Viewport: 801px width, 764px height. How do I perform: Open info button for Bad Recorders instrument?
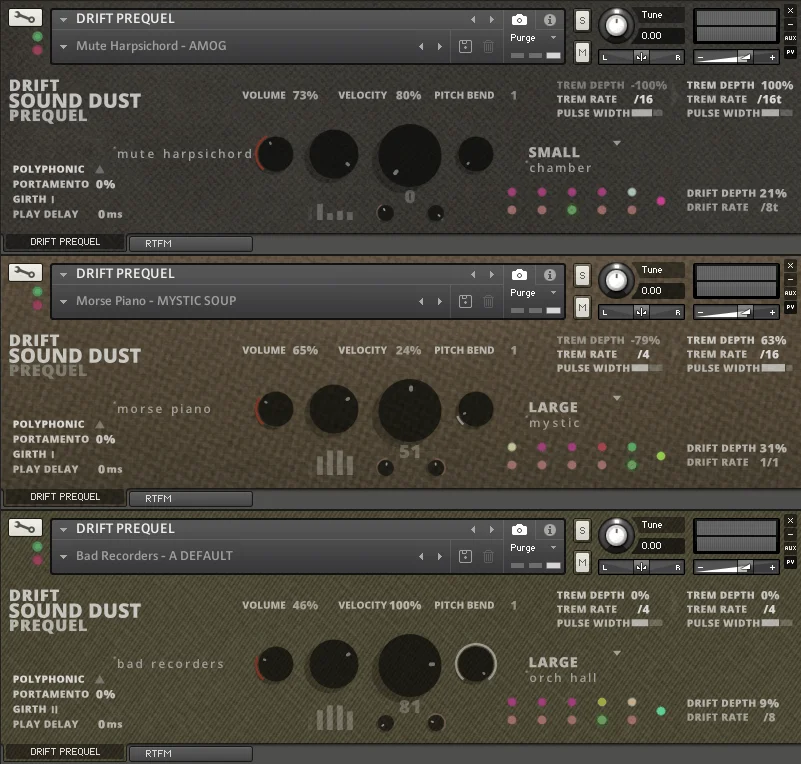(550, 530)
